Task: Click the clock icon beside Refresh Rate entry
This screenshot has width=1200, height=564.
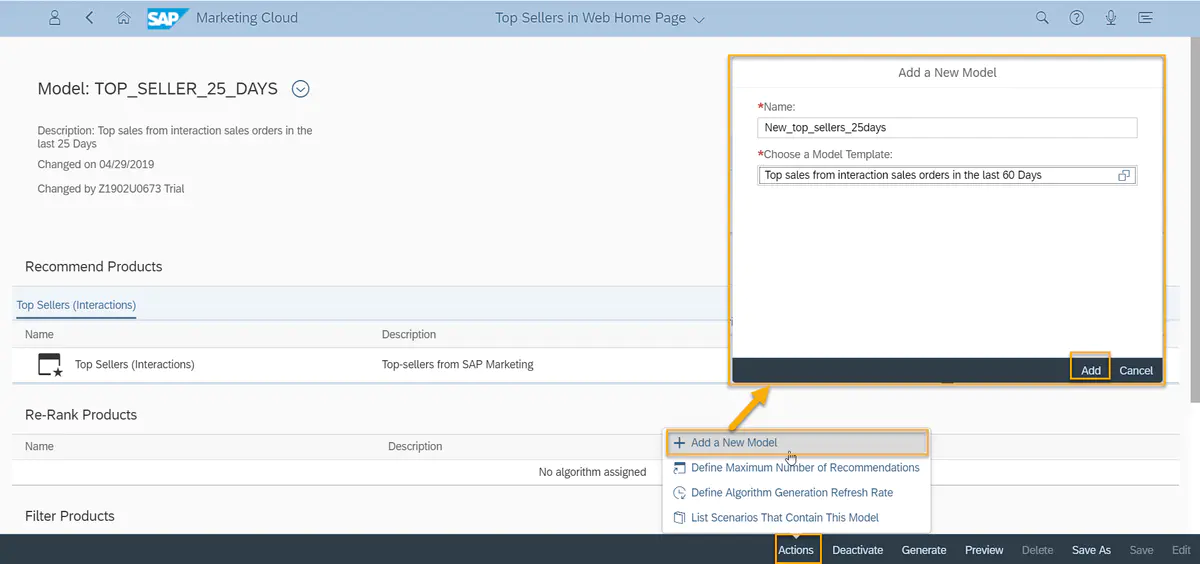Action: 680,492
